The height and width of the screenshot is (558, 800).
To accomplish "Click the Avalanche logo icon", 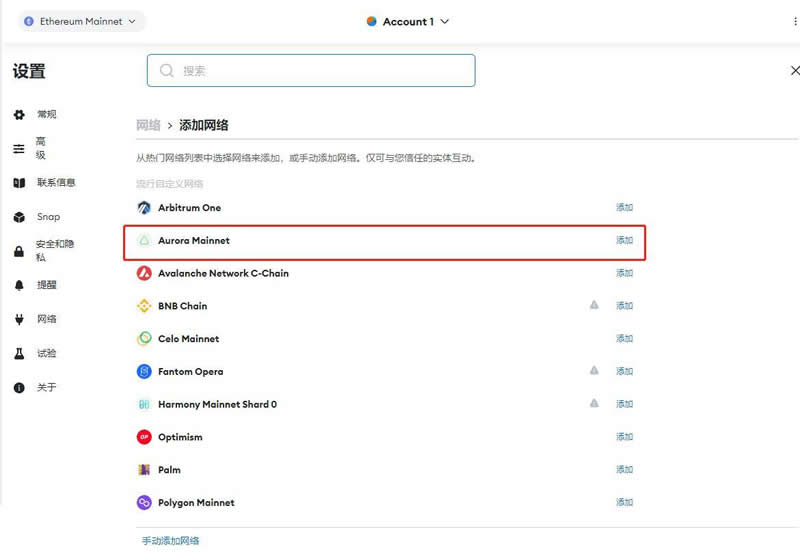I will pos(144,273).
